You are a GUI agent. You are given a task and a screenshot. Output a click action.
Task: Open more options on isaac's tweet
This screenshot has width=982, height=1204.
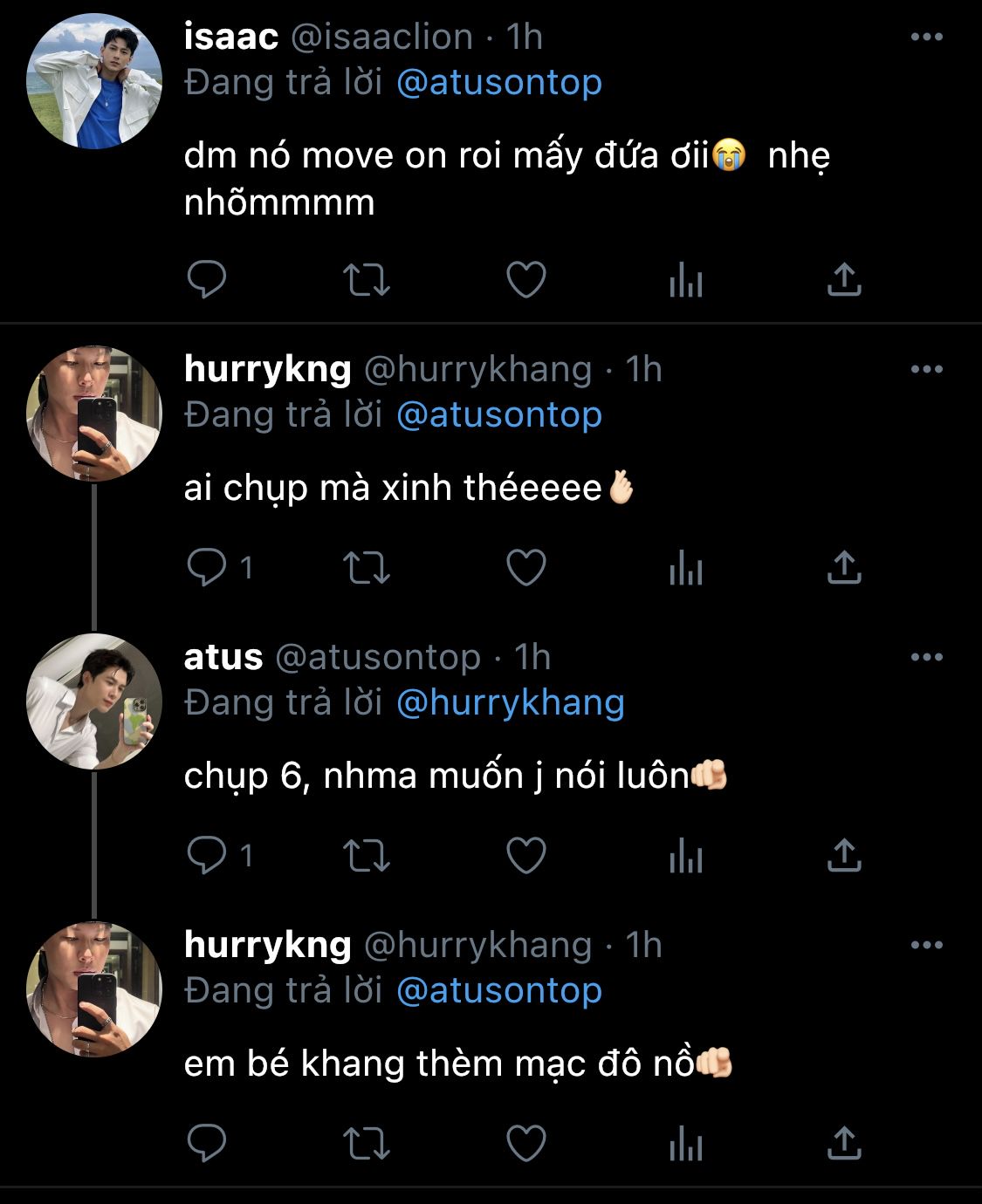click(x=926, y=38)
